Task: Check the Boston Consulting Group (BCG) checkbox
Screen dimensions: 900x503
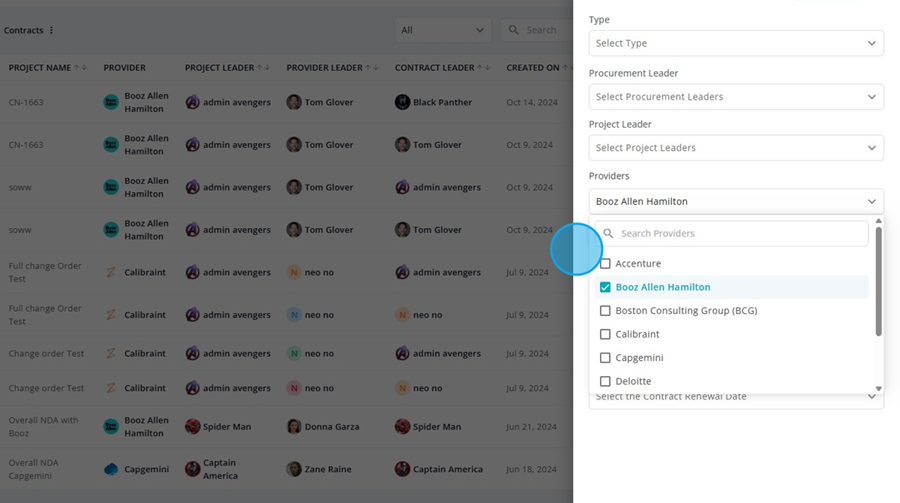Action: pos(605,311)
